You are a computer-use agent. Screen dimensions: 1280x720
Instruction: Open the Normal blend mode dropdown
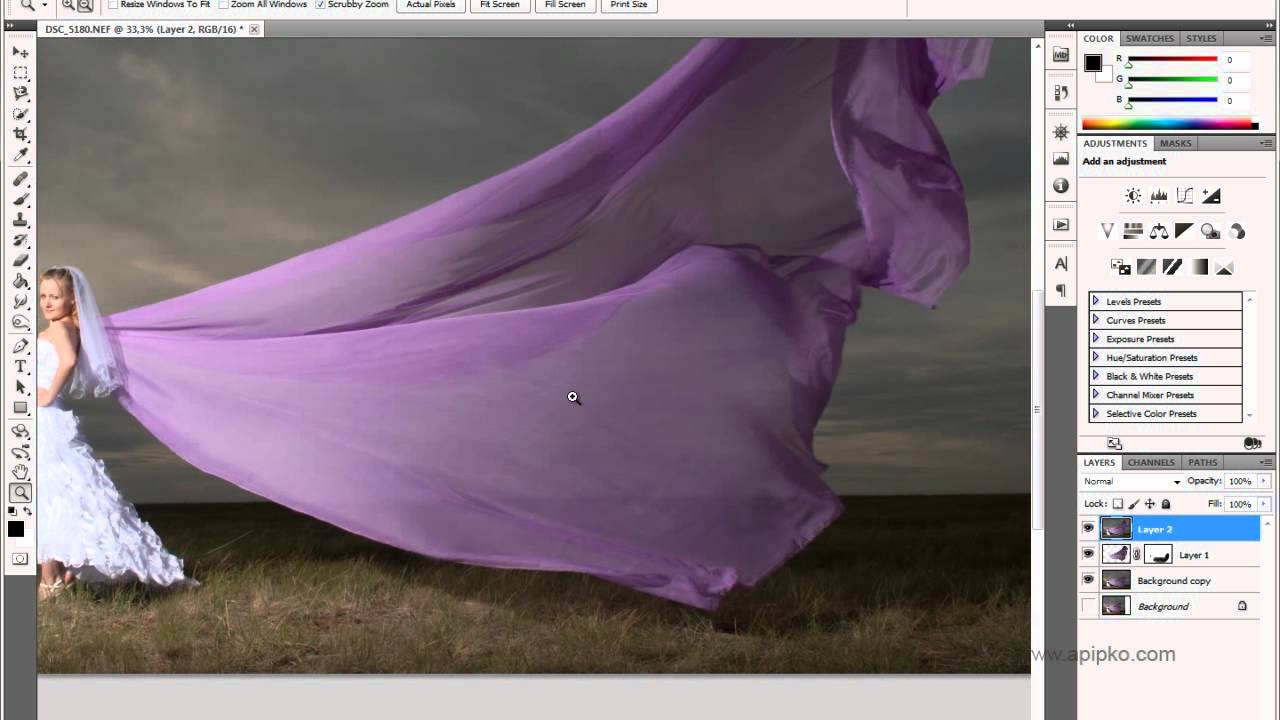pos(1132,481)
